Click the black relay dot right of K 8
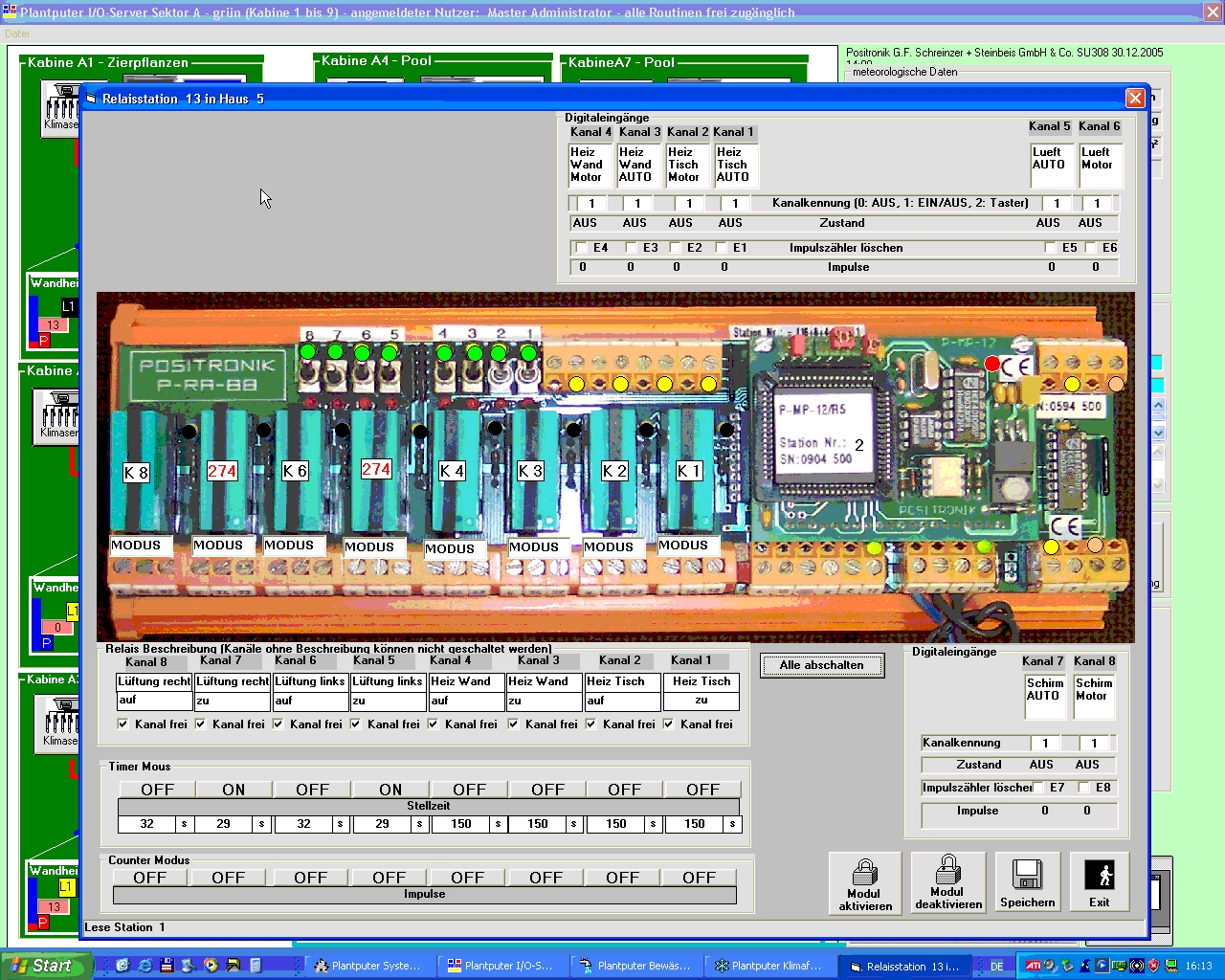Screen dimensions: 1225x980 [189, 432]
